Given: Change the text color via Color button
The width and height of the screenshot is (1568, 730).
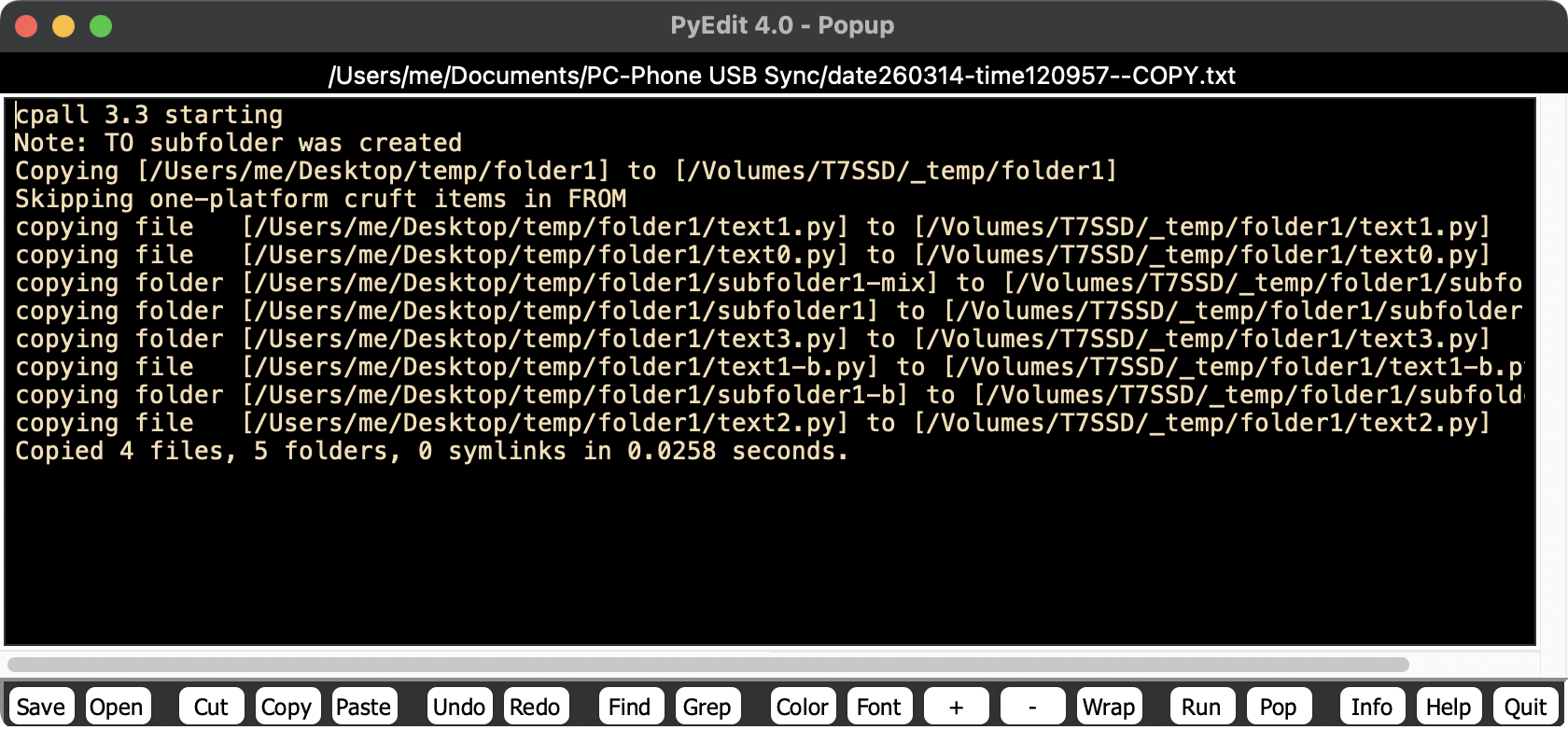Looking at the screenshot, I should 803,707.
